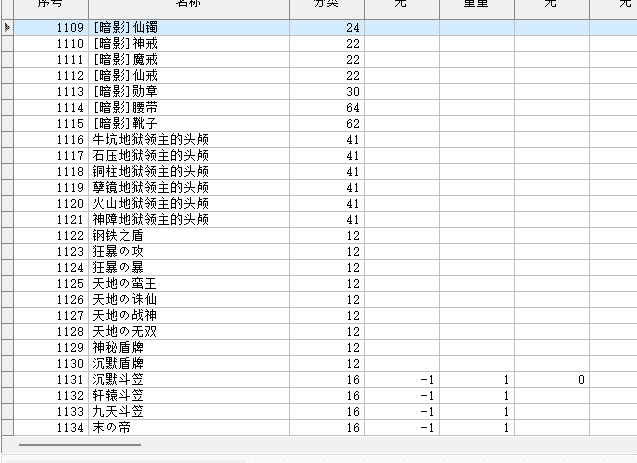This screenshot has height=463, width=637.
Task: Select serial number cell 1125
Action: click(51, 283)
